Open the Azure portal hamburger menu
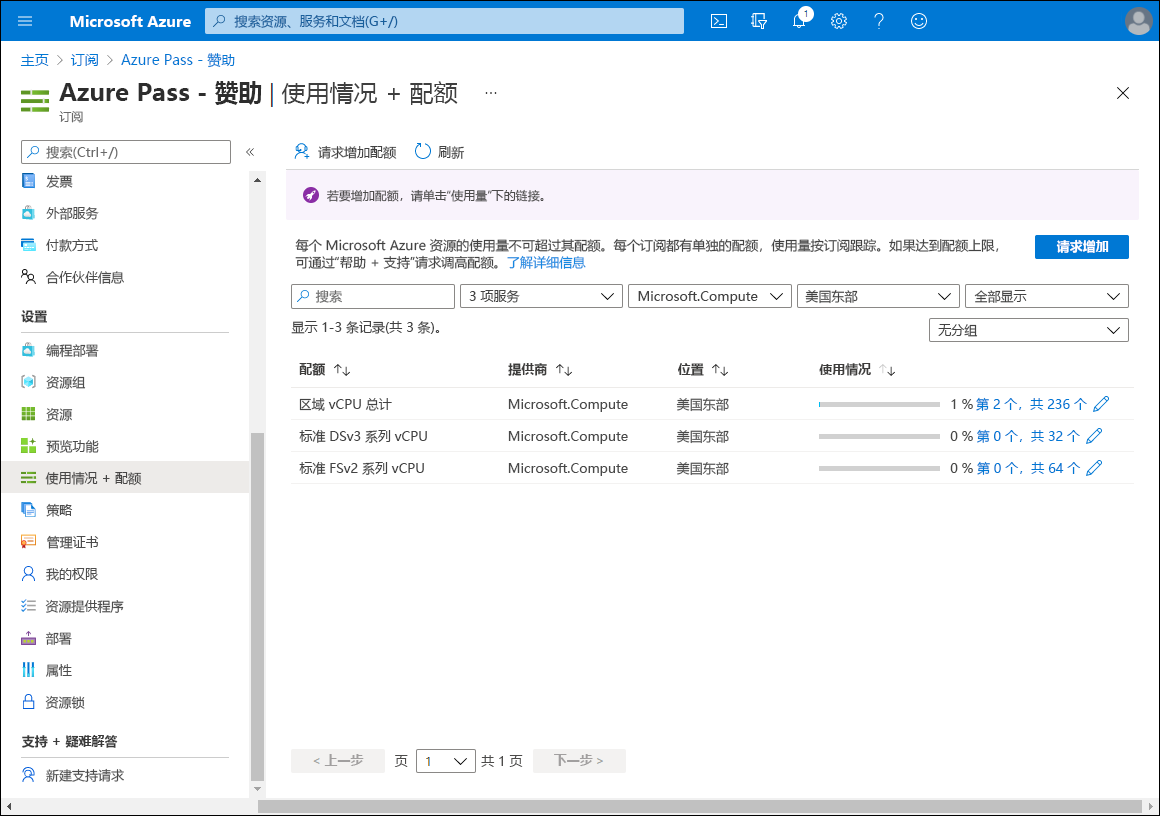Screen dimensions: 1160x816 25,21
